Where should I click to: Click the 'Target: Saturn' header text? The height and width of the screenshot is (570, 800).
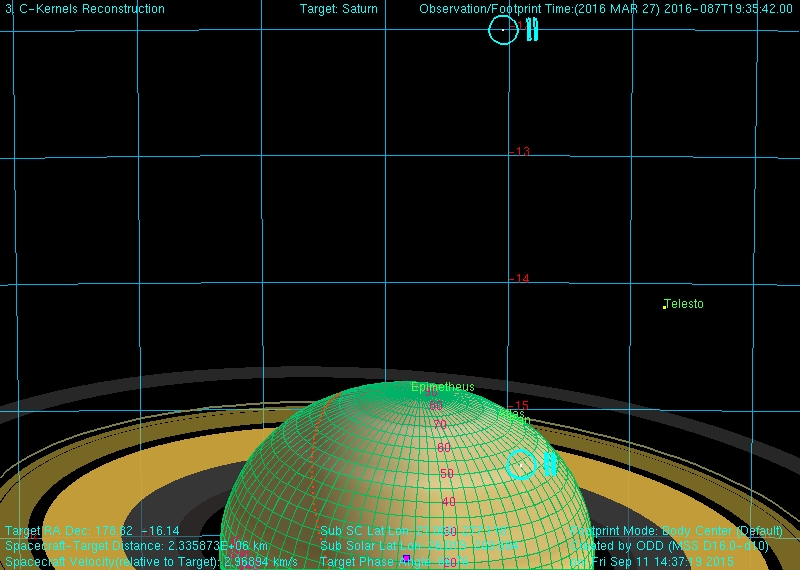click(x=339, y=9)
